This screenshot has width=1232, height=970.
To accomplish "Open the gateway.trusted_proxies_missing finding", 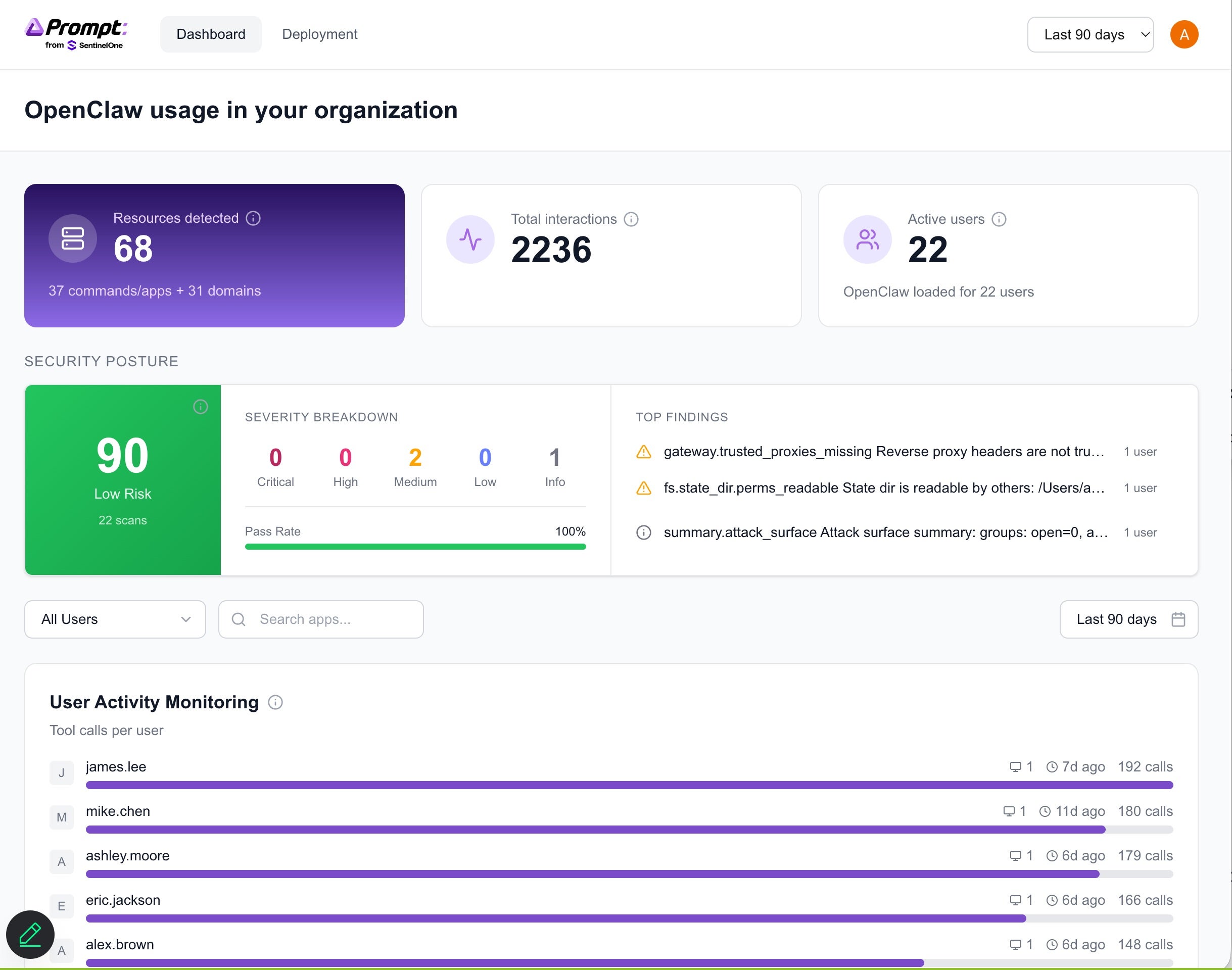I will 883,452.
